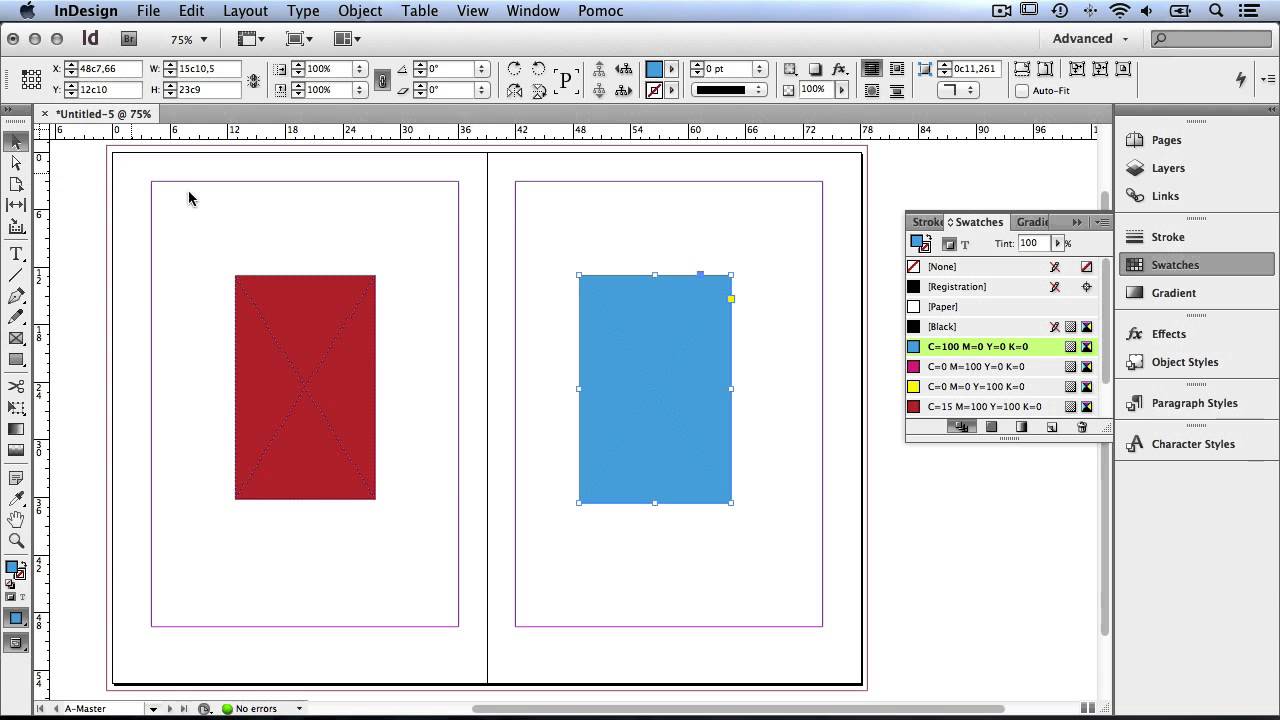Open the effects fx button in control bar
The width and height of the screenshot is (1280, 720).
coord(840,69)
